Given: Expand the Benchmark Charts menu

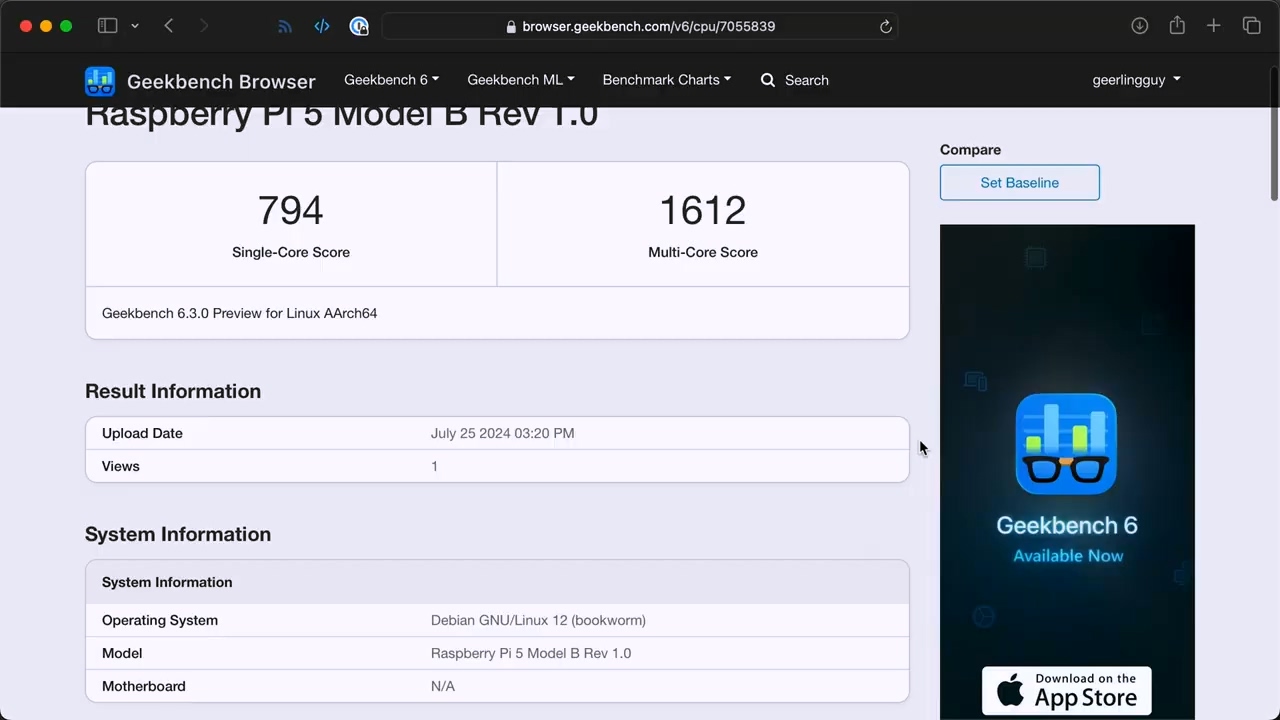Looking at the screenshot, I should pos(667,80).
